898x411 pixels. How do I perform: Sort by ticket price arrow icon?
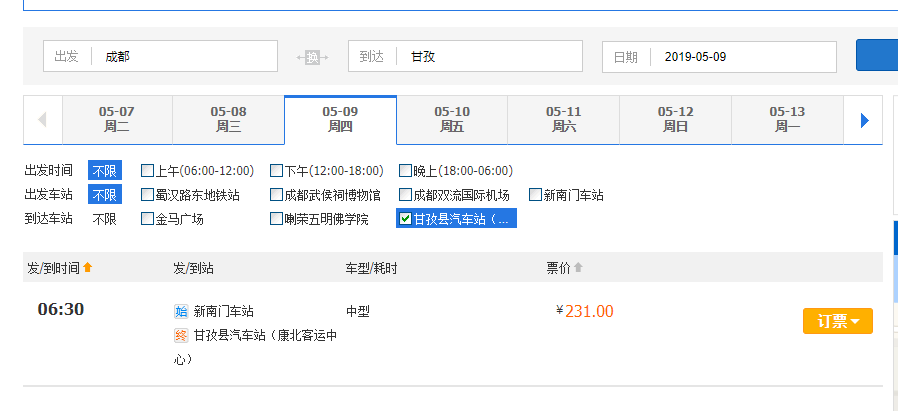(578, 267)
